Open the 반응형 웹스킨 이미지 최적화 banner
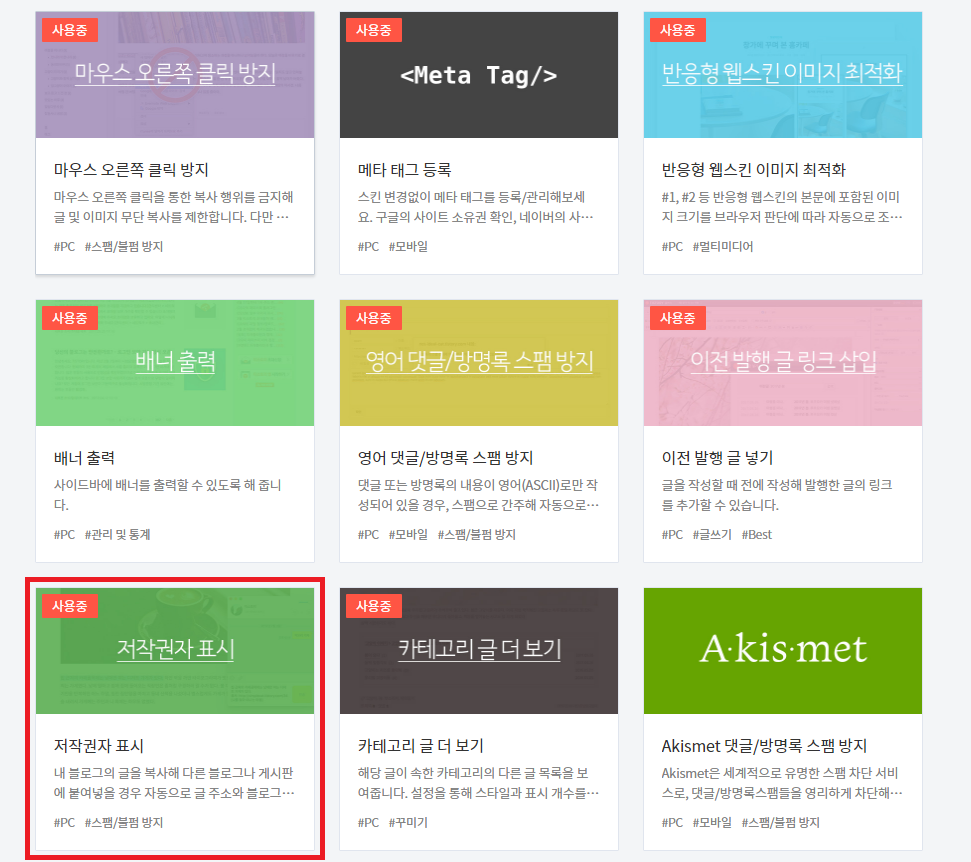 [x=782, y=75]
